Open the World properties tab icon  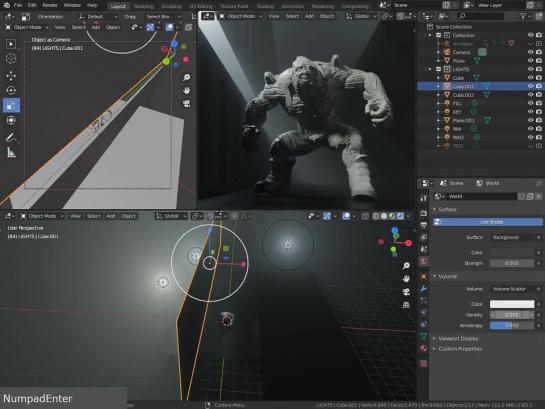(423, 261)
